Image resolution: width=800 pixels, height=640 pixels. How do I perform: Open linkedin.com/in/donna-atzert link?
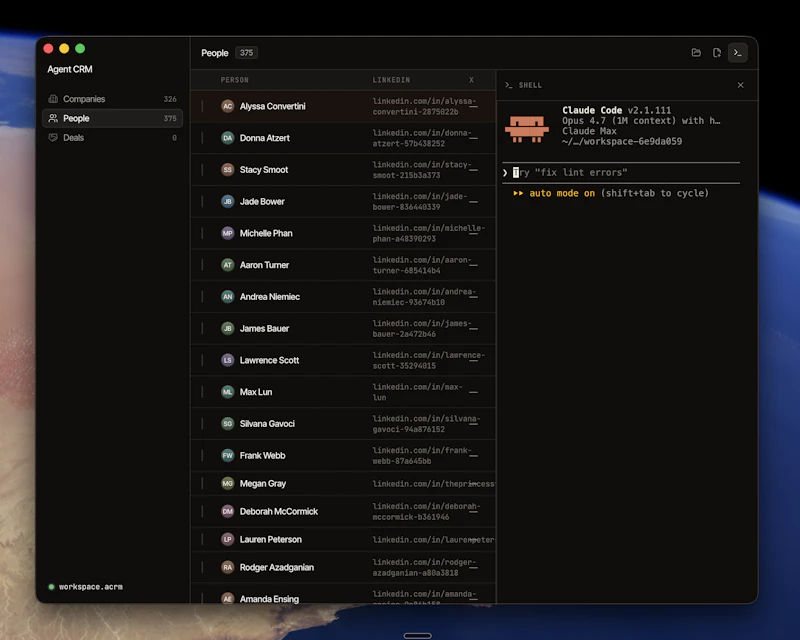point(421,138)
